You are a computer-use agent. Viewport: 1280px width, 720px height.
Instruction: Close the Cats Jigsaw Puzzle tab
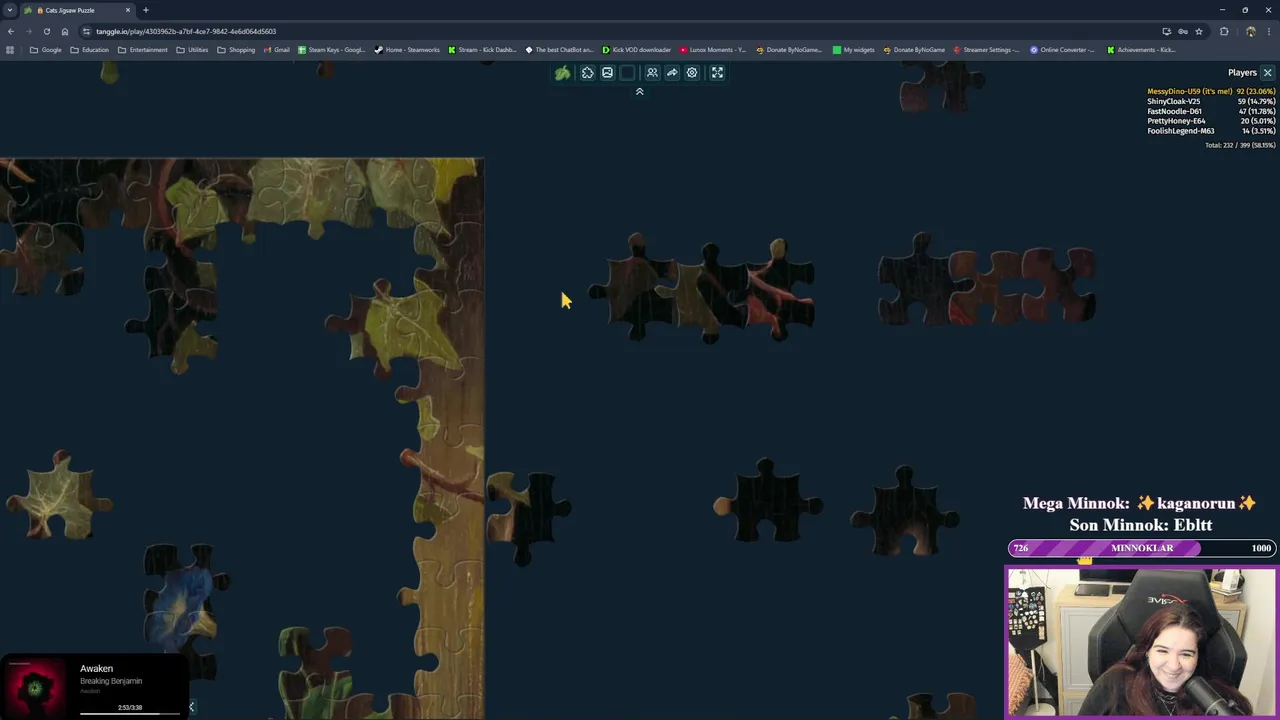tap(127, 10)
